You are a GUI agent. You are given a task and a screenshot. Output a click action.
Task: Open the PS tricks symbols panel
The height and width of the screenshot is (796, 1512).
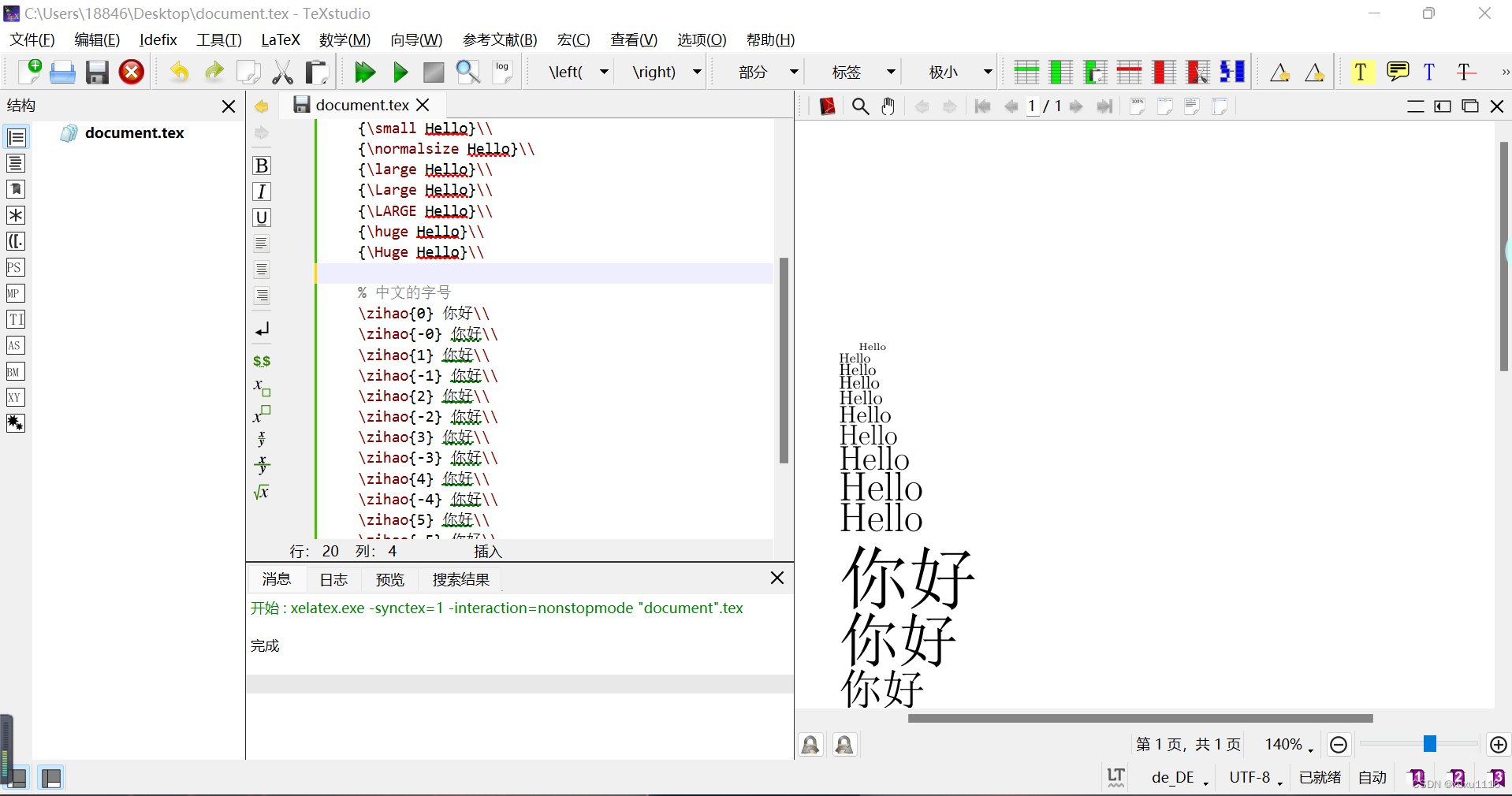pyautogui.click(x=16, y=267)
